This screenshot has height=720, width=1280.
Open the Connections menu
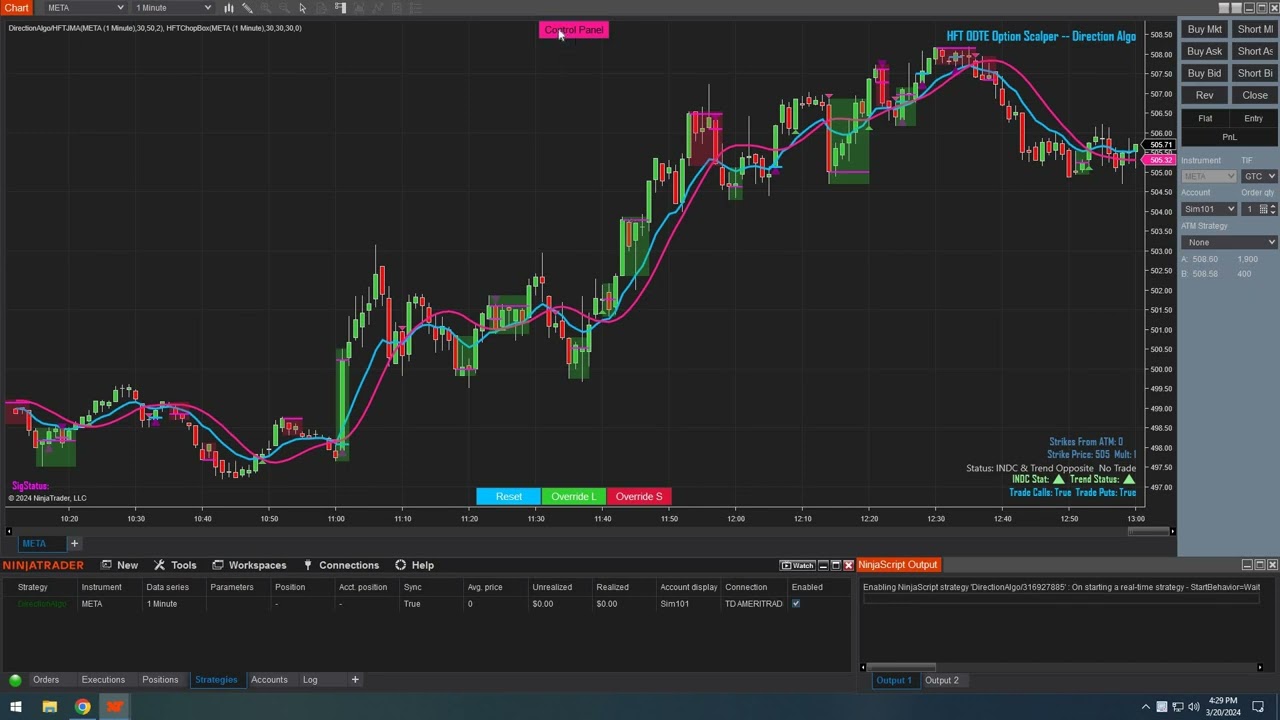pos(341,565)
